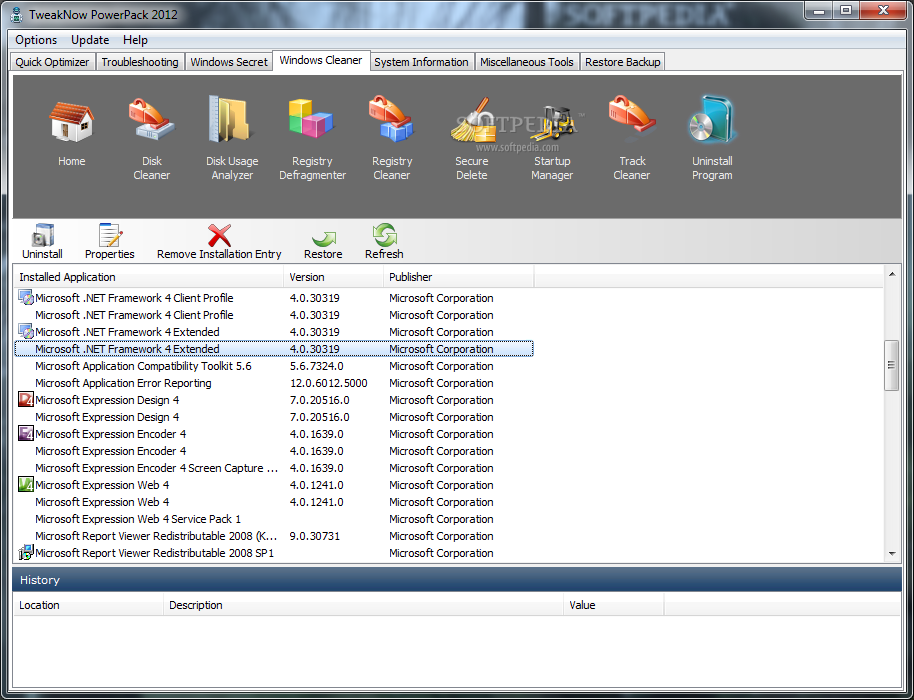Click Report Viewer Redistributable 2008 SP1 icon

(26, 553)
